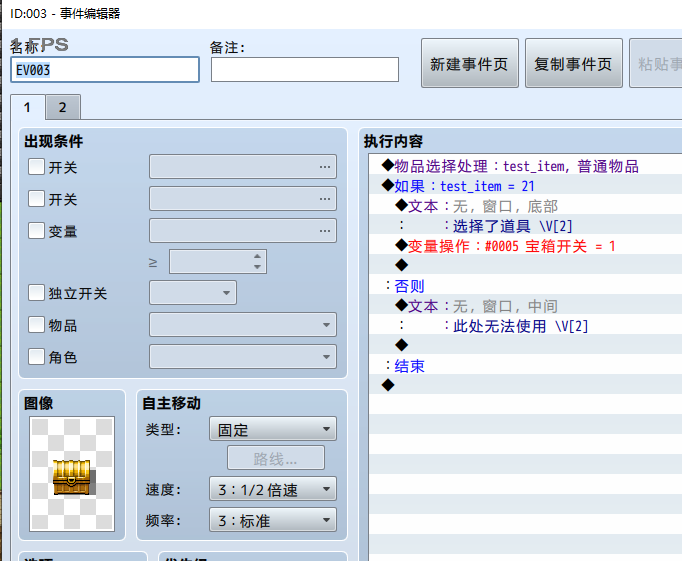Screen dimensions: 682x561
Task: Tick the 变量 condition checkbox
Action: point(36,230)
